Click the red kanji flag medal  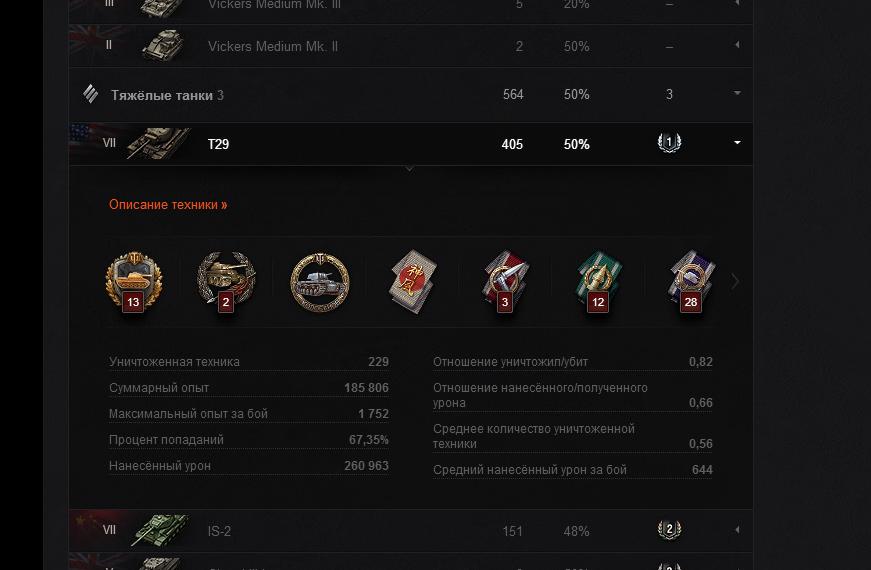(412, 281)
